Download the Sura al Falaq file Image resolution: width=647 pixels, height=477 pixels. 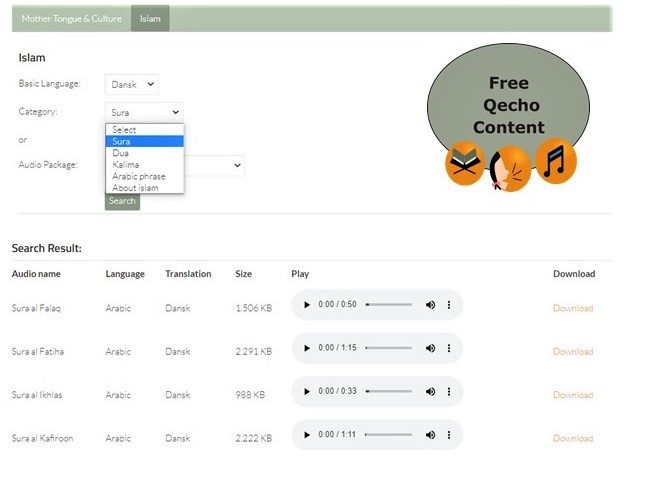[572, 308]
